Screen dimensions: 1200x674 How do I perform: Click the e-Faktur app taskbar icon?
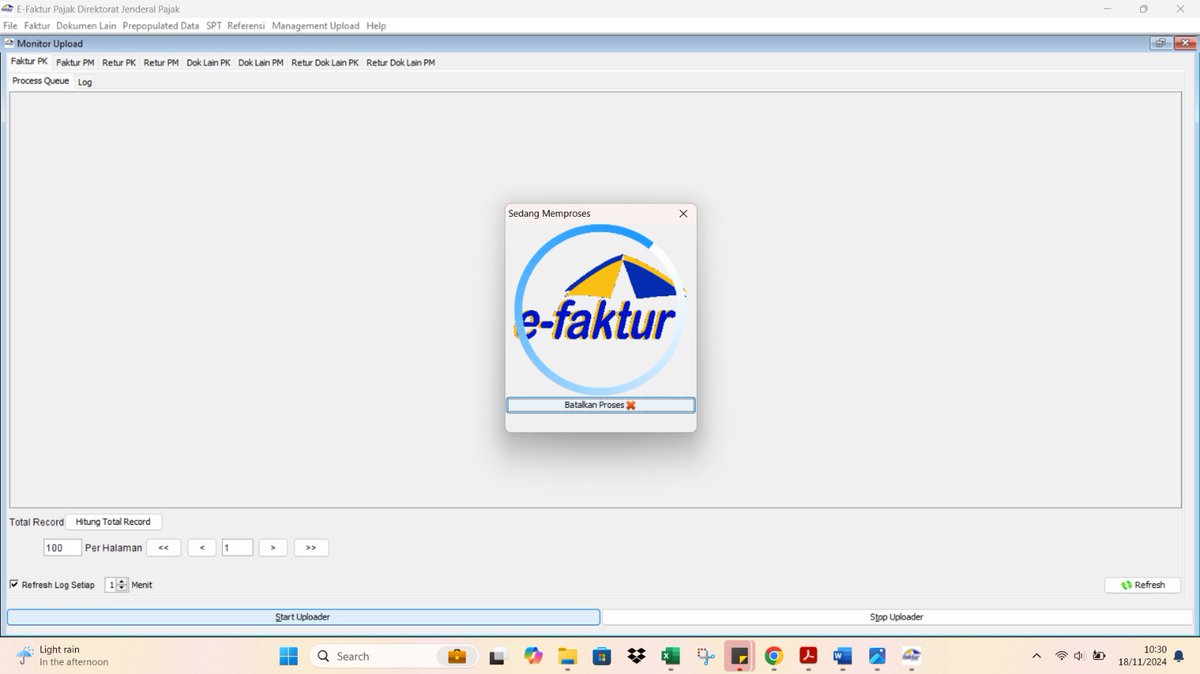tap(911, 656)
